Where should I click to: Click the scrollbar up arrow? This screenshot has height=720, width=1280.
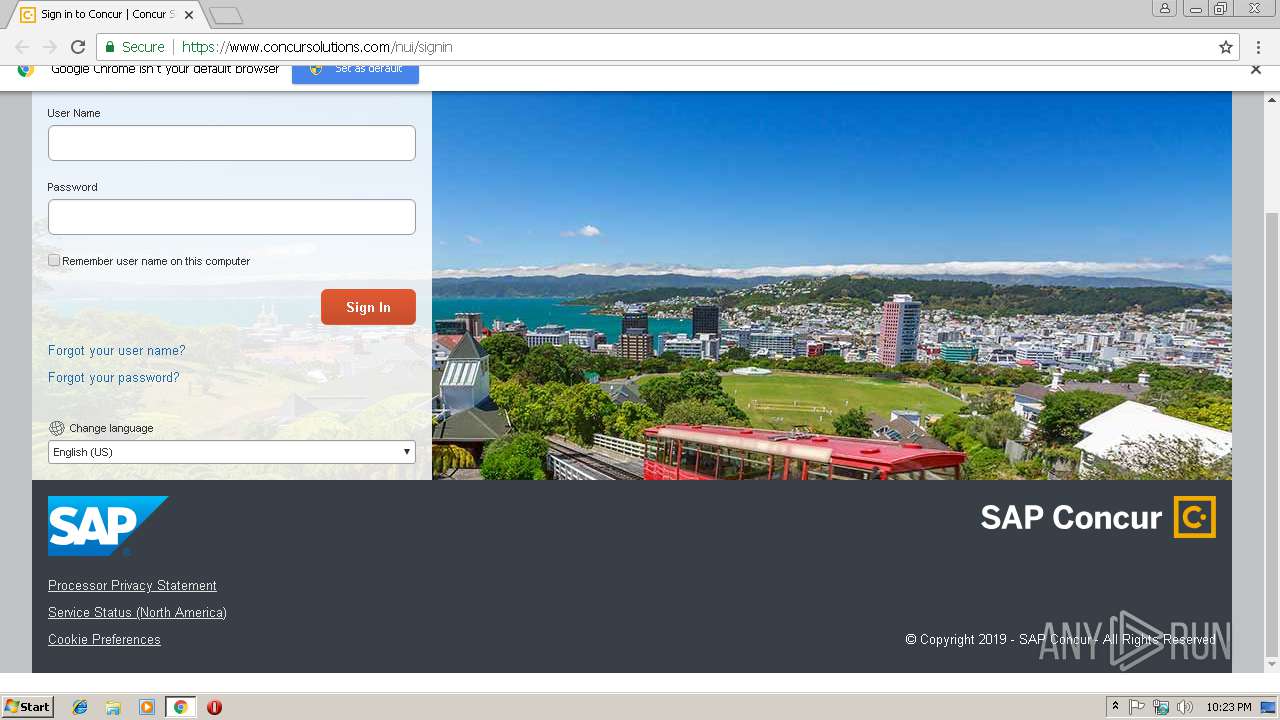1272,99
